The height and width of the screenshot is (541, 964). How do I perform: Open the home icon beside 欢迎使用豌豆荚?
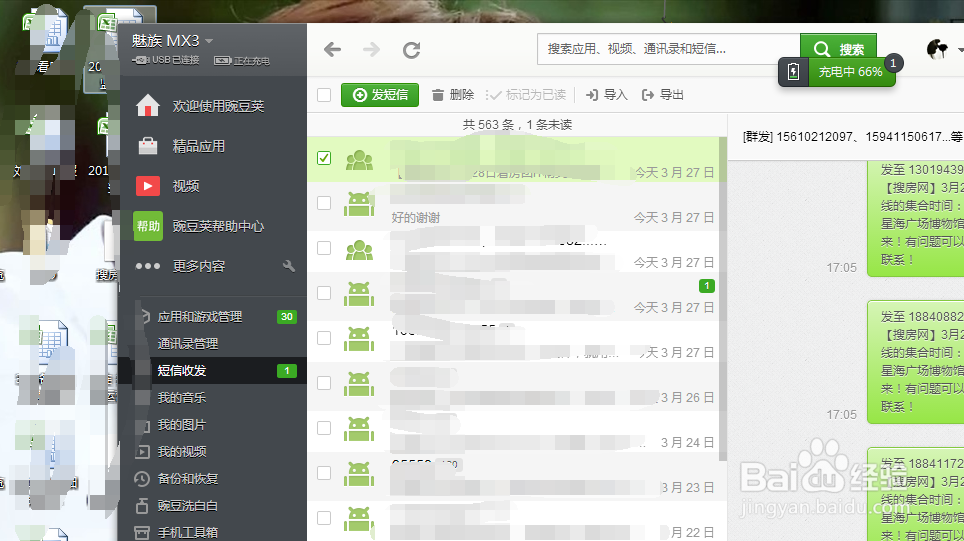pyautogui.click(x=148, y=106)
